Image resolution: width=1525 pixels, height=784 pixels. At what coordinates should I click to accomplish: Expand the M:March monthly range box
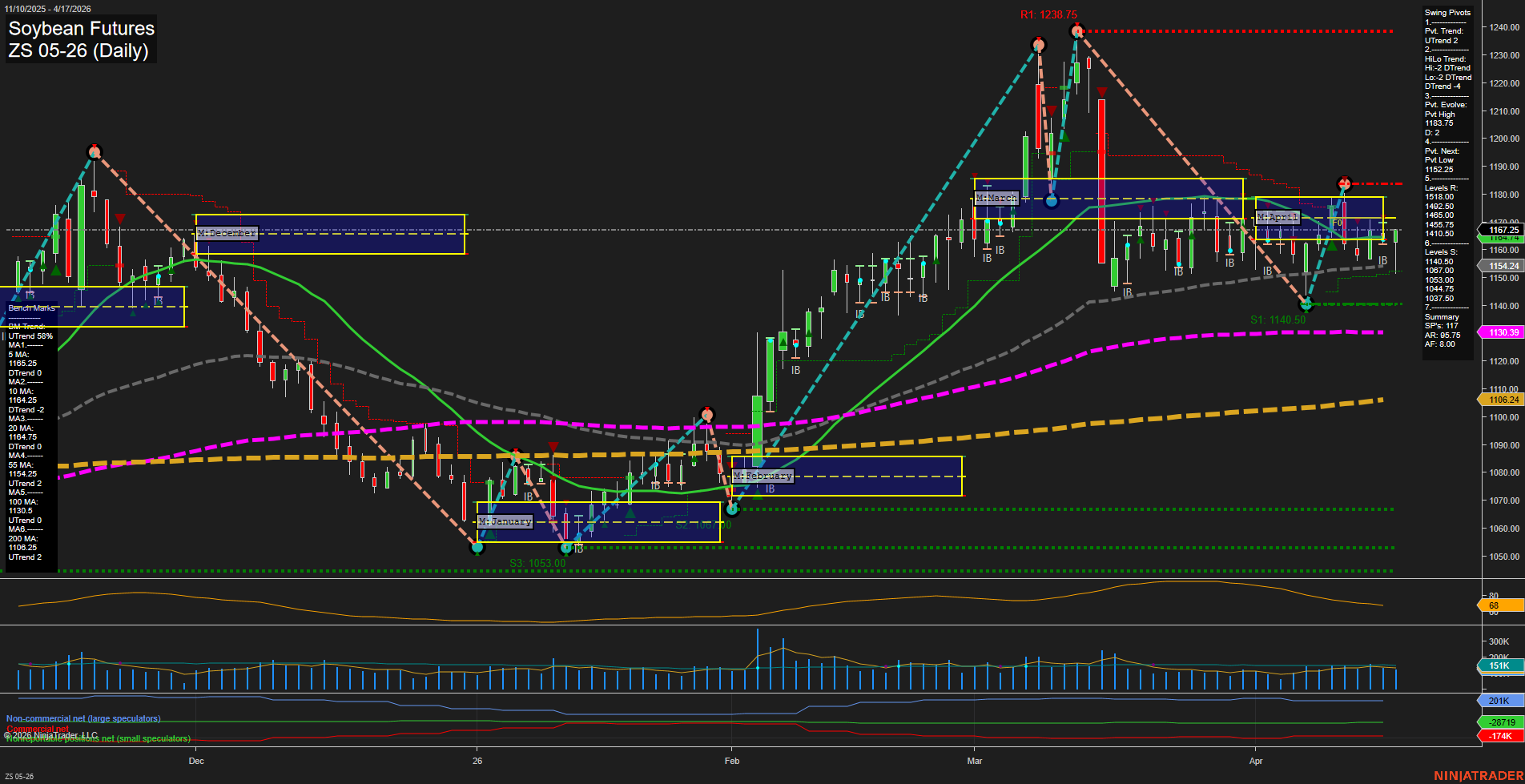coord(996,197)
